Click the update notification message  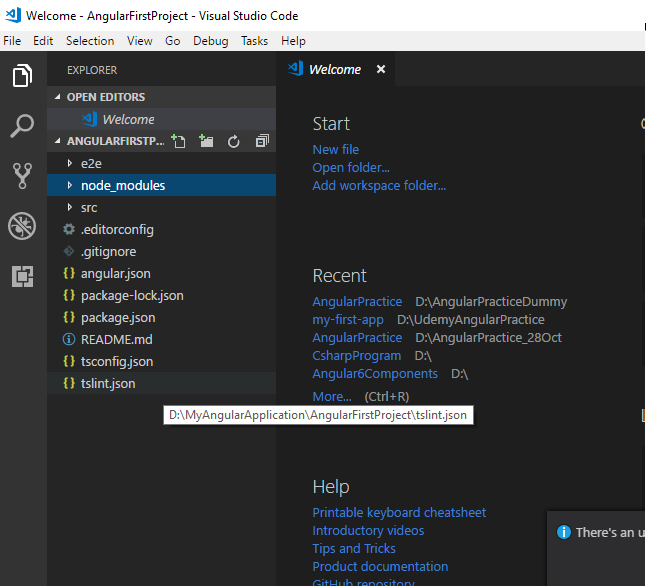point(610,532)
